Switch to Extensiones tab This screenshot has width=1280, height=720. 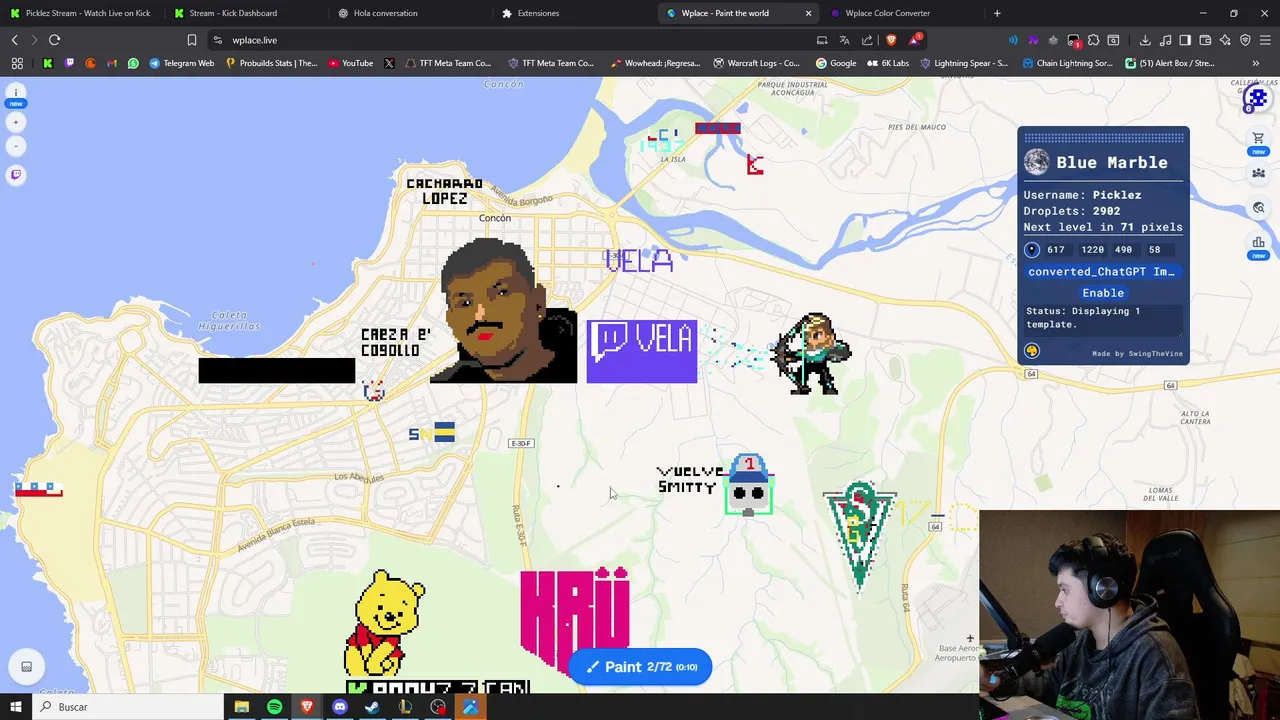572,13
